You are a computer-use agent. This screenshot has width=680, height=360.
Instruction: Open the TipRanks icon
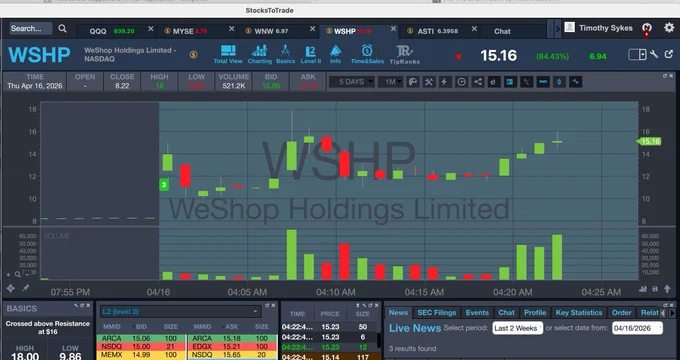pos(404,55)
